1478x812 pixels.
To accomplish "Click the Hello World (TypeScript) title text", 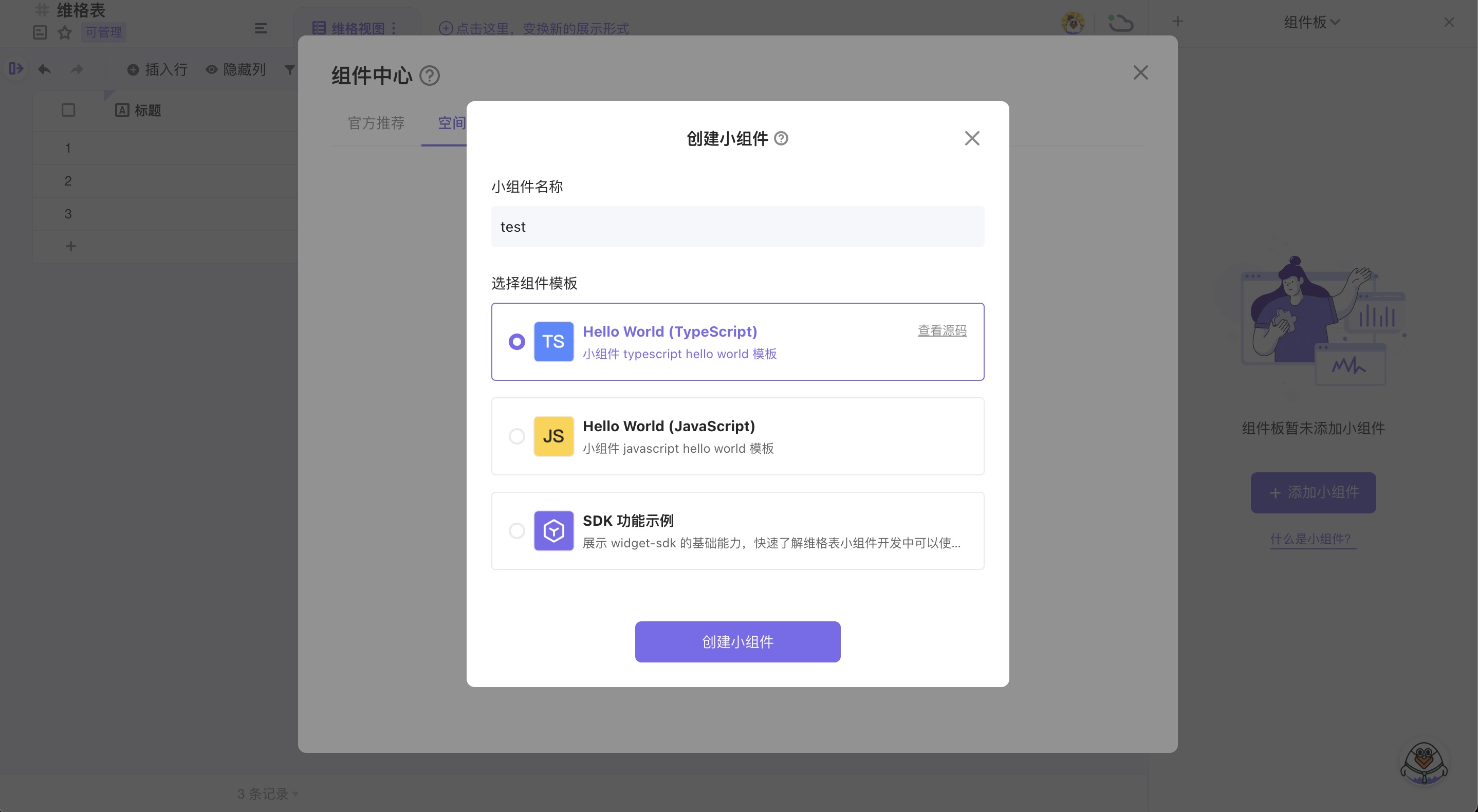I will pyautogui.click(x=670, y=331).
